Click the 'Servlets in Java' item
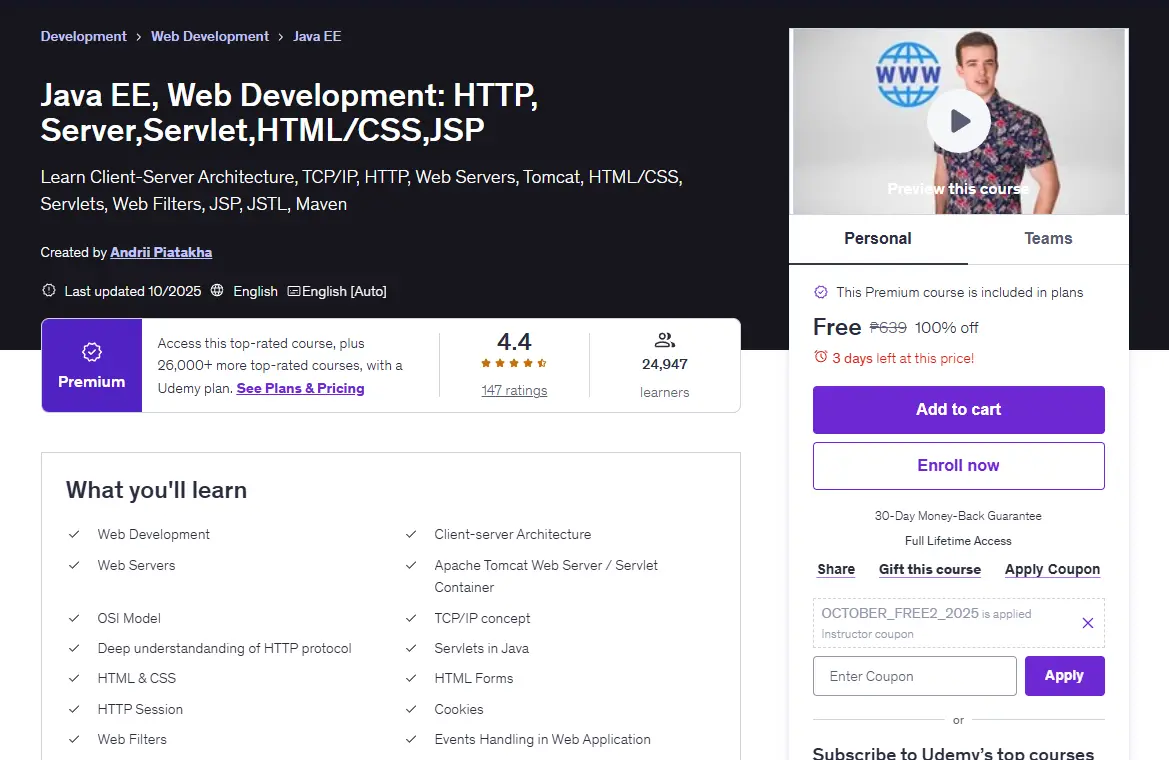 (x=482, y=648)
